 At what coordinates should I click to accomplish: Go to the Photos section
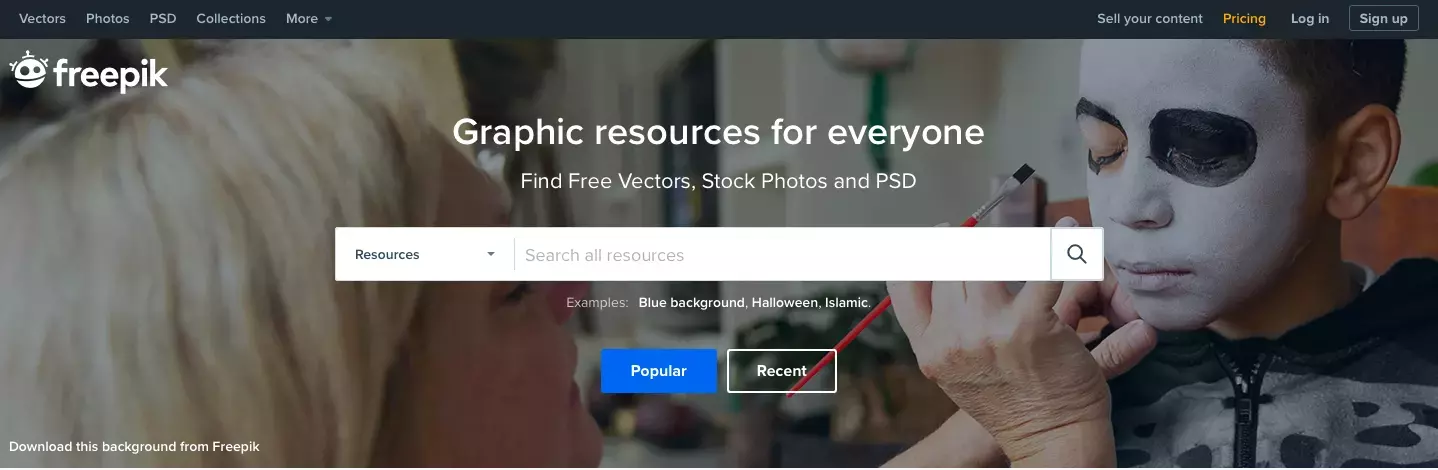tap(108, 18)
